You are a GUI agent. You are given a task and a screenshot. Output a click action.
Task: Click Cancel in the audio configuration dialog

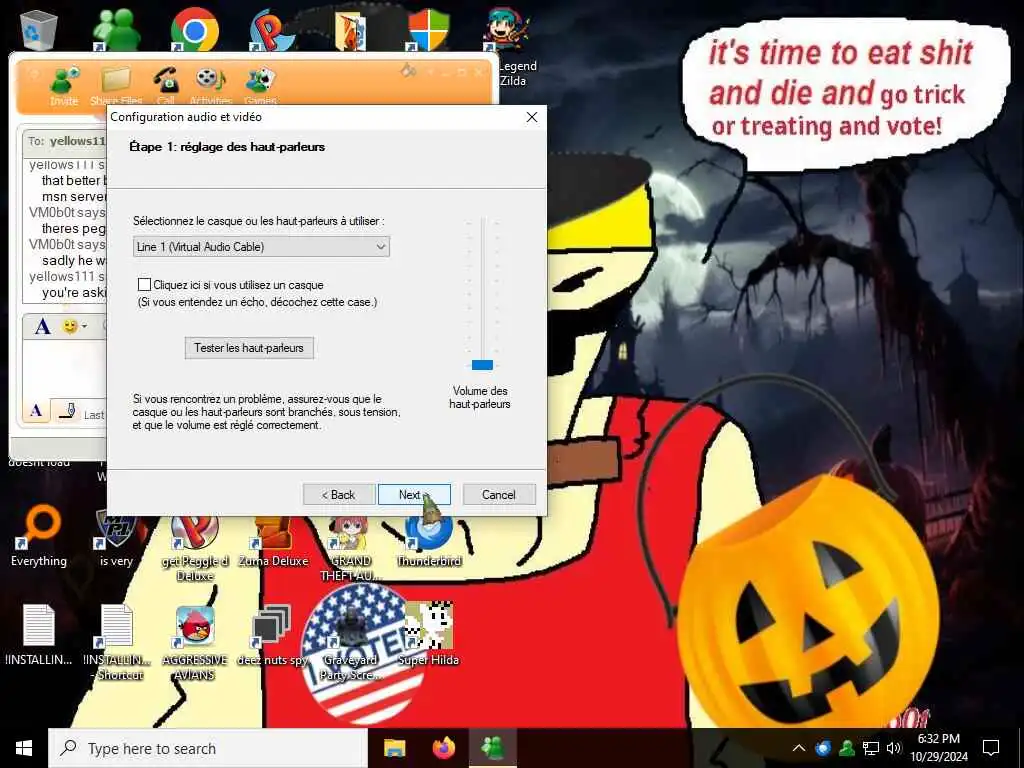[499, 494]
